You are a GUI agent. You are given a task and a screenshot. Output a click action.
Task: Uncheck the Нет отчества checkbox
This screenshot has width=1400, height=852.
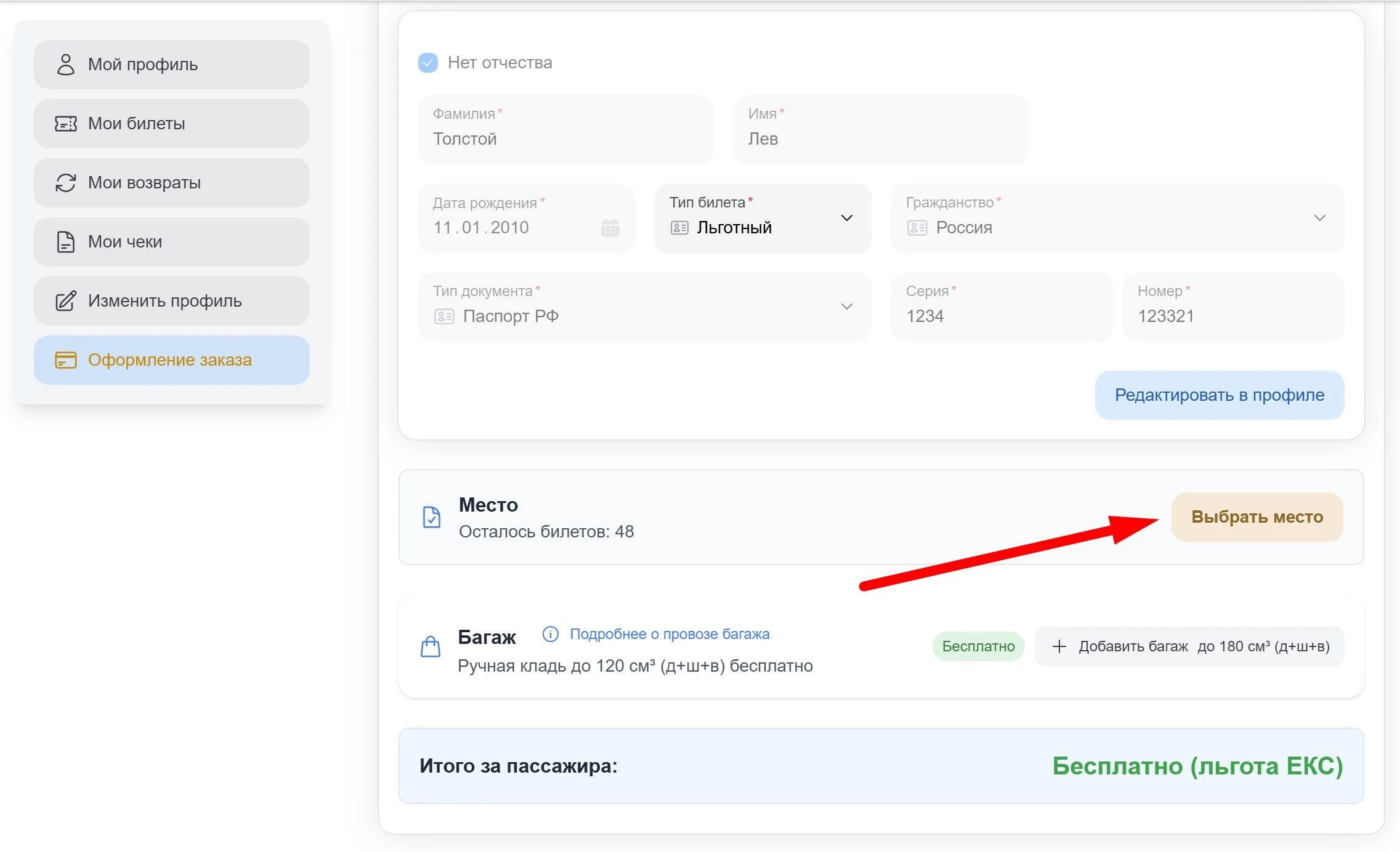click(428, 63)
